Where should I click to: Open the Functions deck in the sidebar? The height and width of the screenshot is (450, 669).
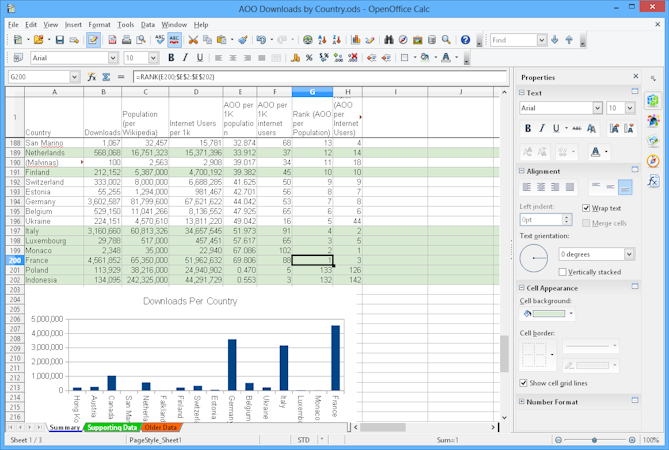653,181
